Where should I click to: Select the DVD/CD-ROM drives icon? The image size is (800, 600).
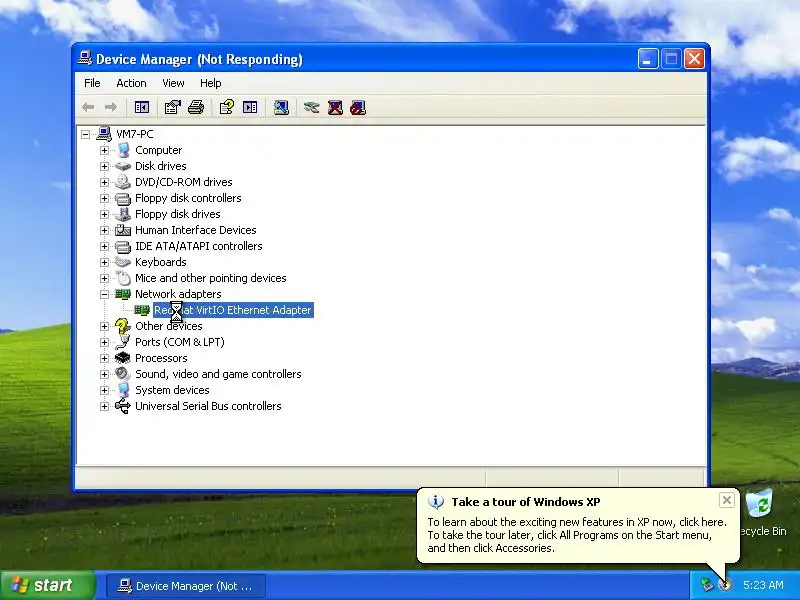[x=123, y=182]
